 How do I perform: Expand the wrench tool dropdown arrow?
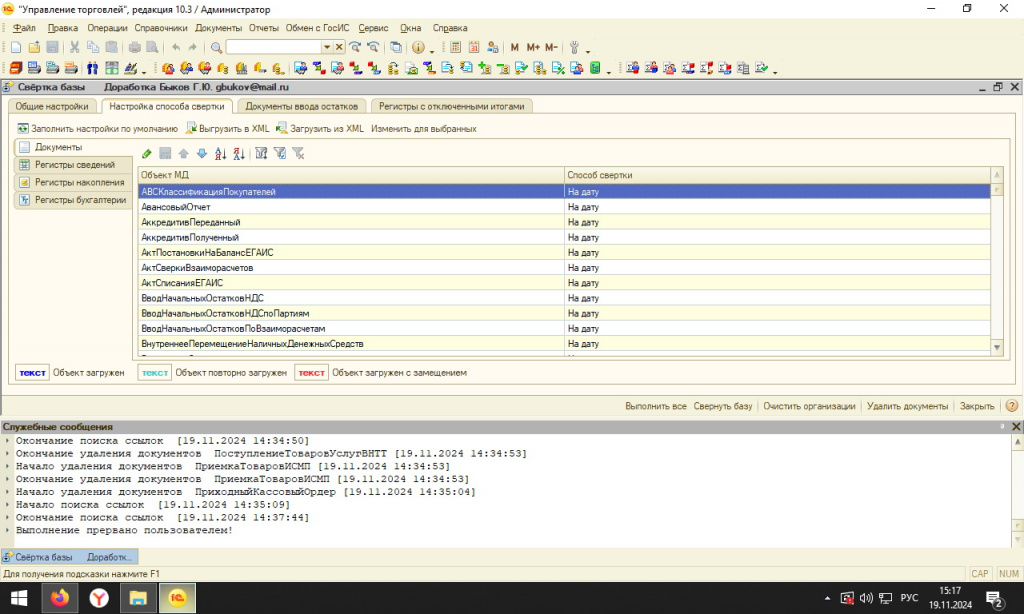tap(588, 50)
